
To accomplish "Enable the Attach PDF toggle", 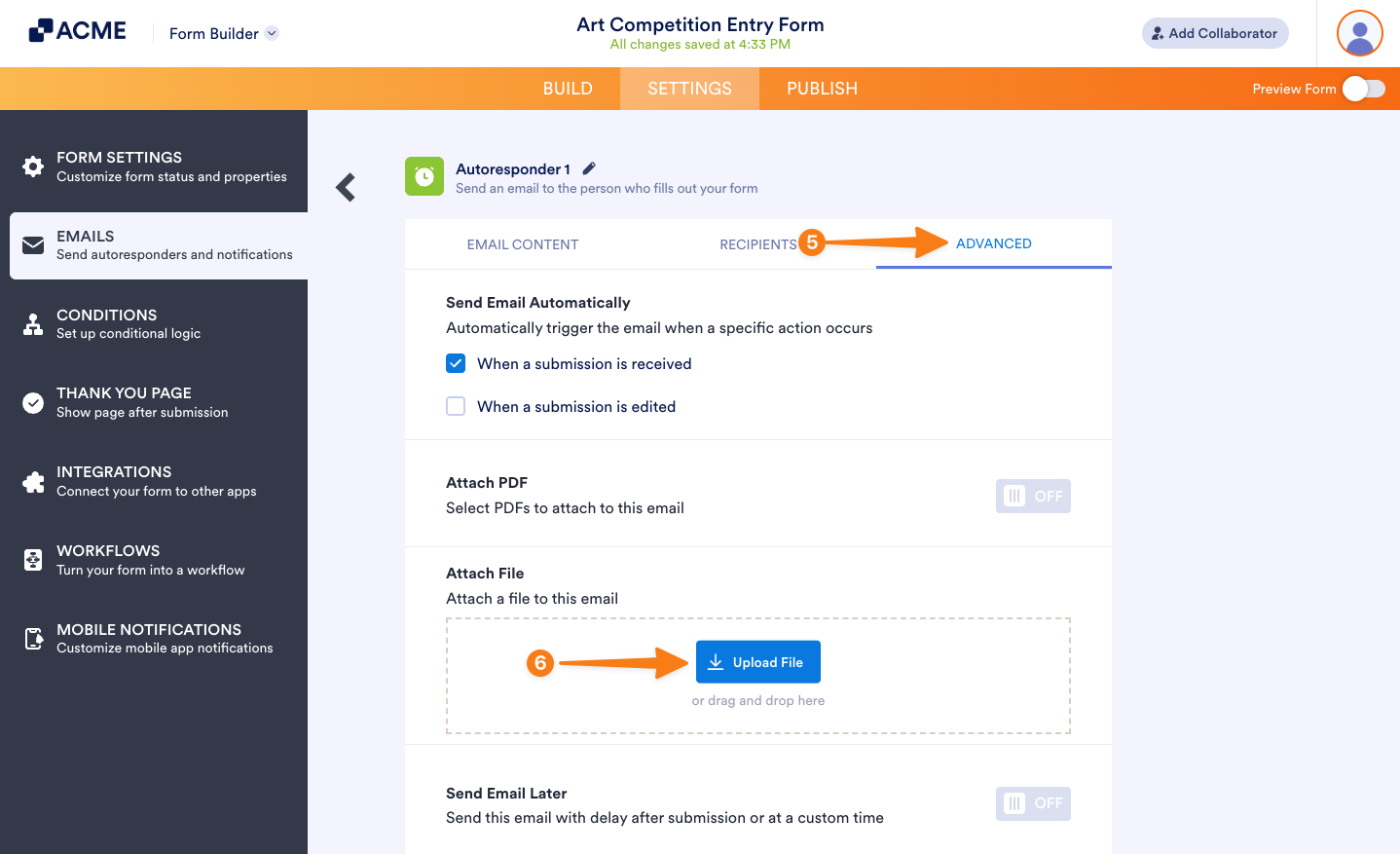I will [1033, 496].
